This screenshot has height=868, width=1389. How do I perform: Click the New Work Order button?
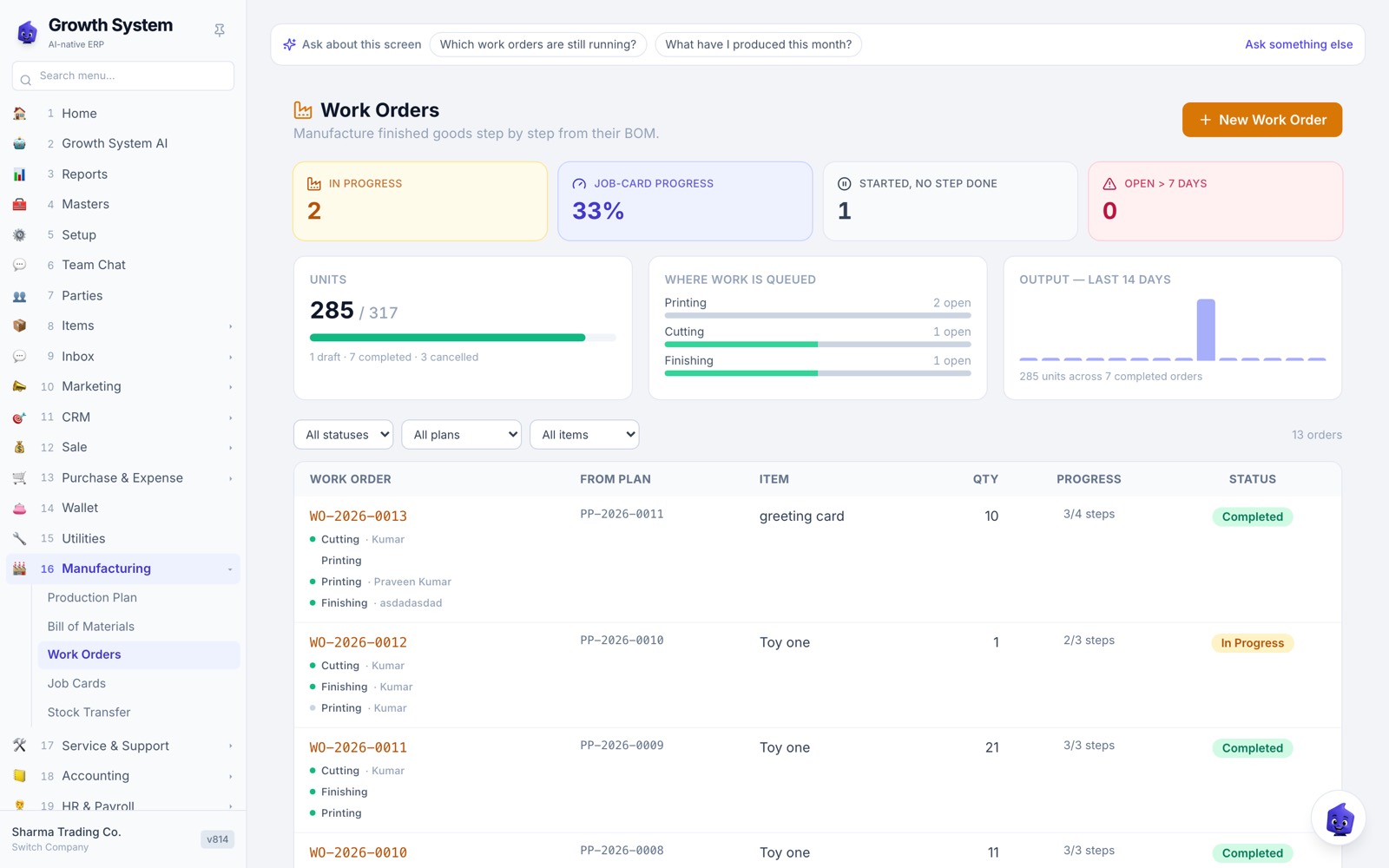click(1262, 120)
